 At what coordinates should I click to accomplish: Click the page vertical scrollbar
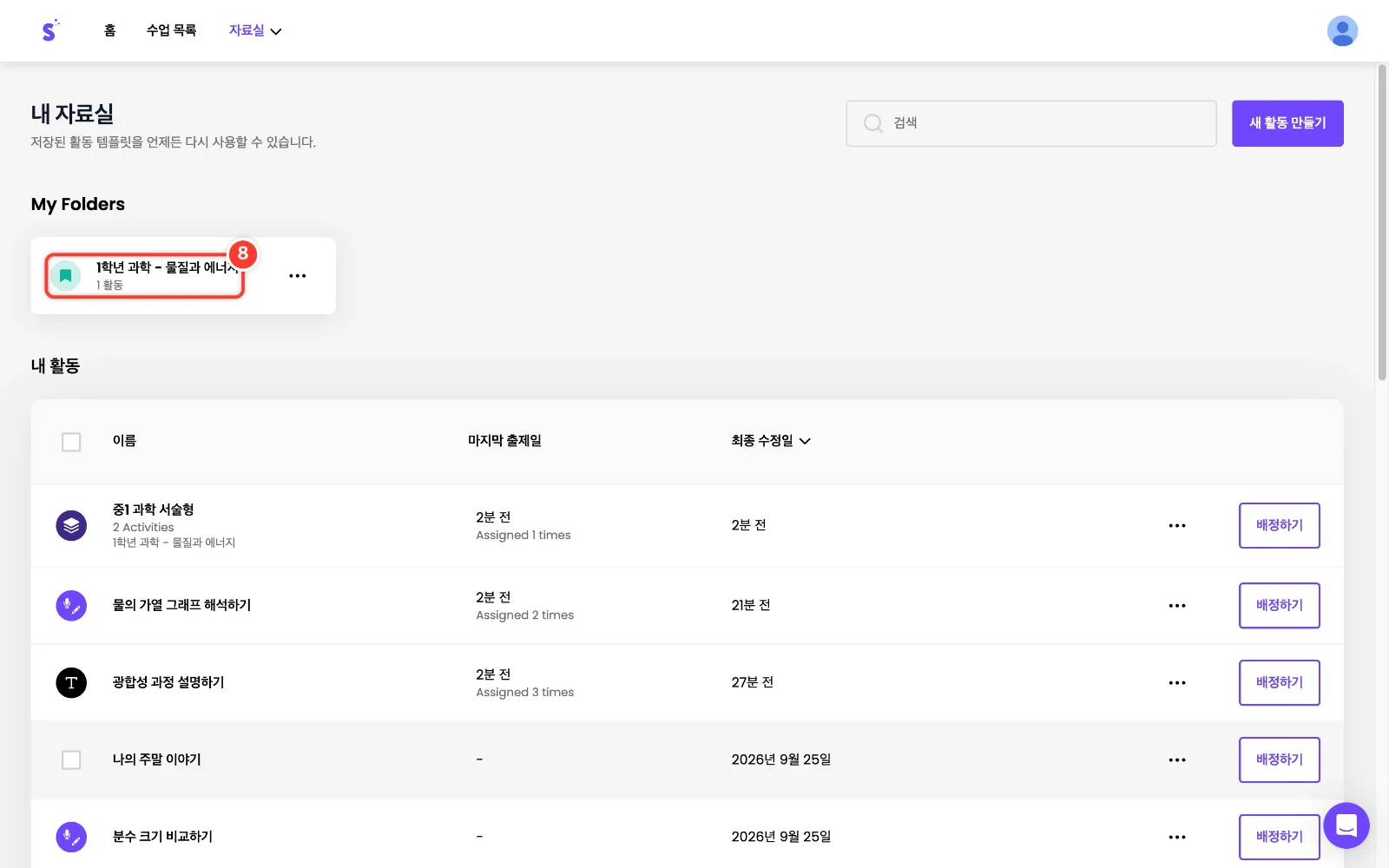coord(1382,222)
